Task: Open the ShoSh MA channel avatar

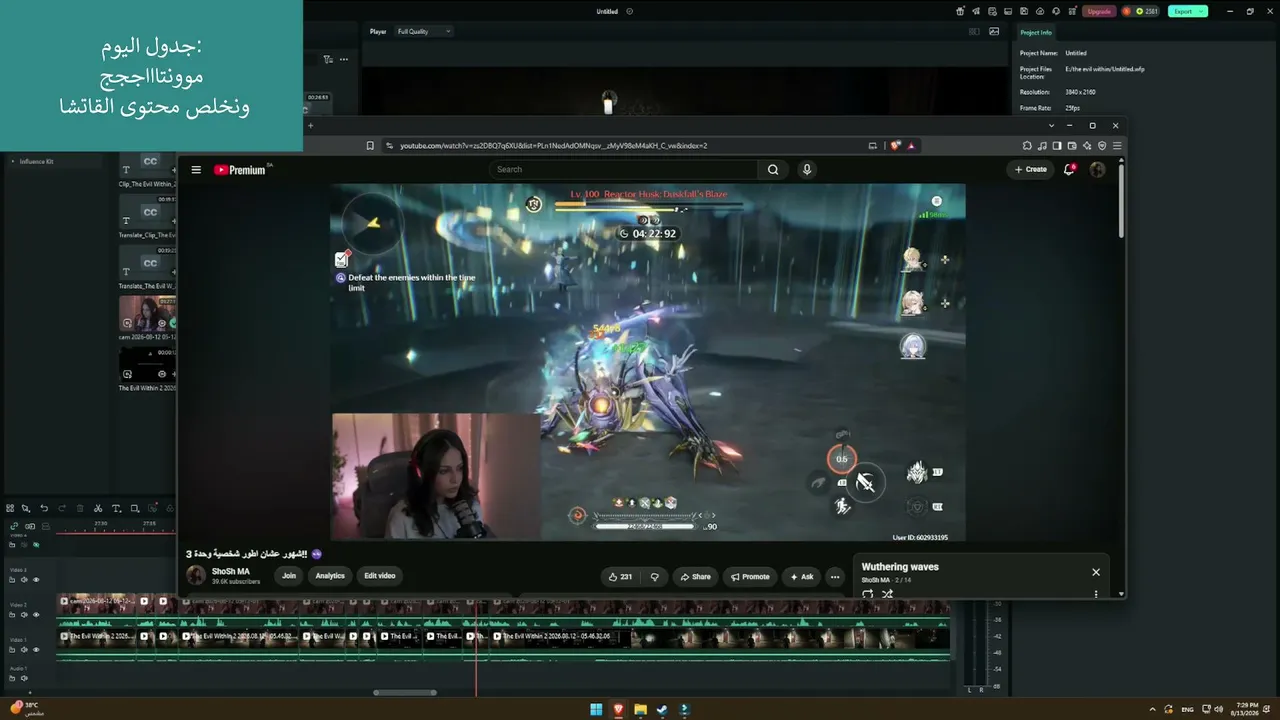Action: pyautogui.click(x=196, y=575)
